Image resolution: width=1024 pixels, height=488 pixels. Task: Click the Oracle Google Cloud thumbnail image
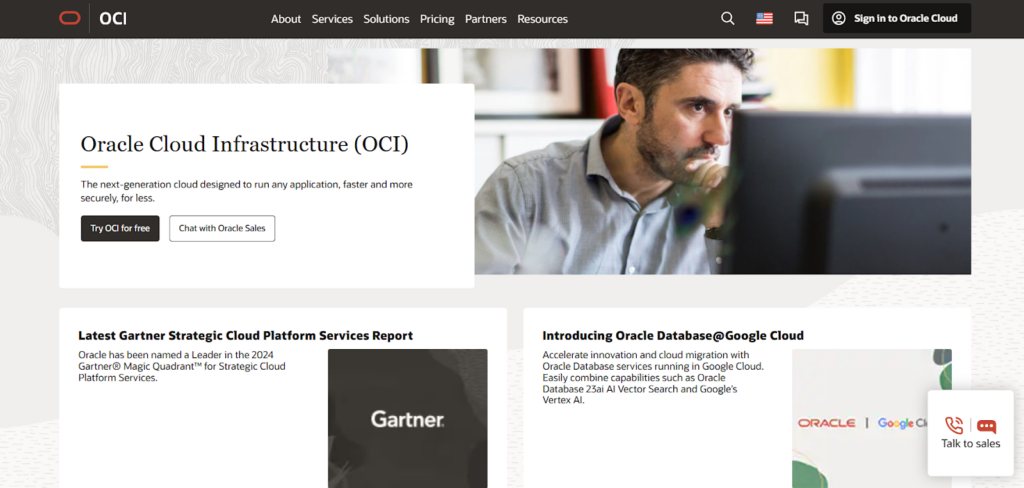[x=872, y=418]
